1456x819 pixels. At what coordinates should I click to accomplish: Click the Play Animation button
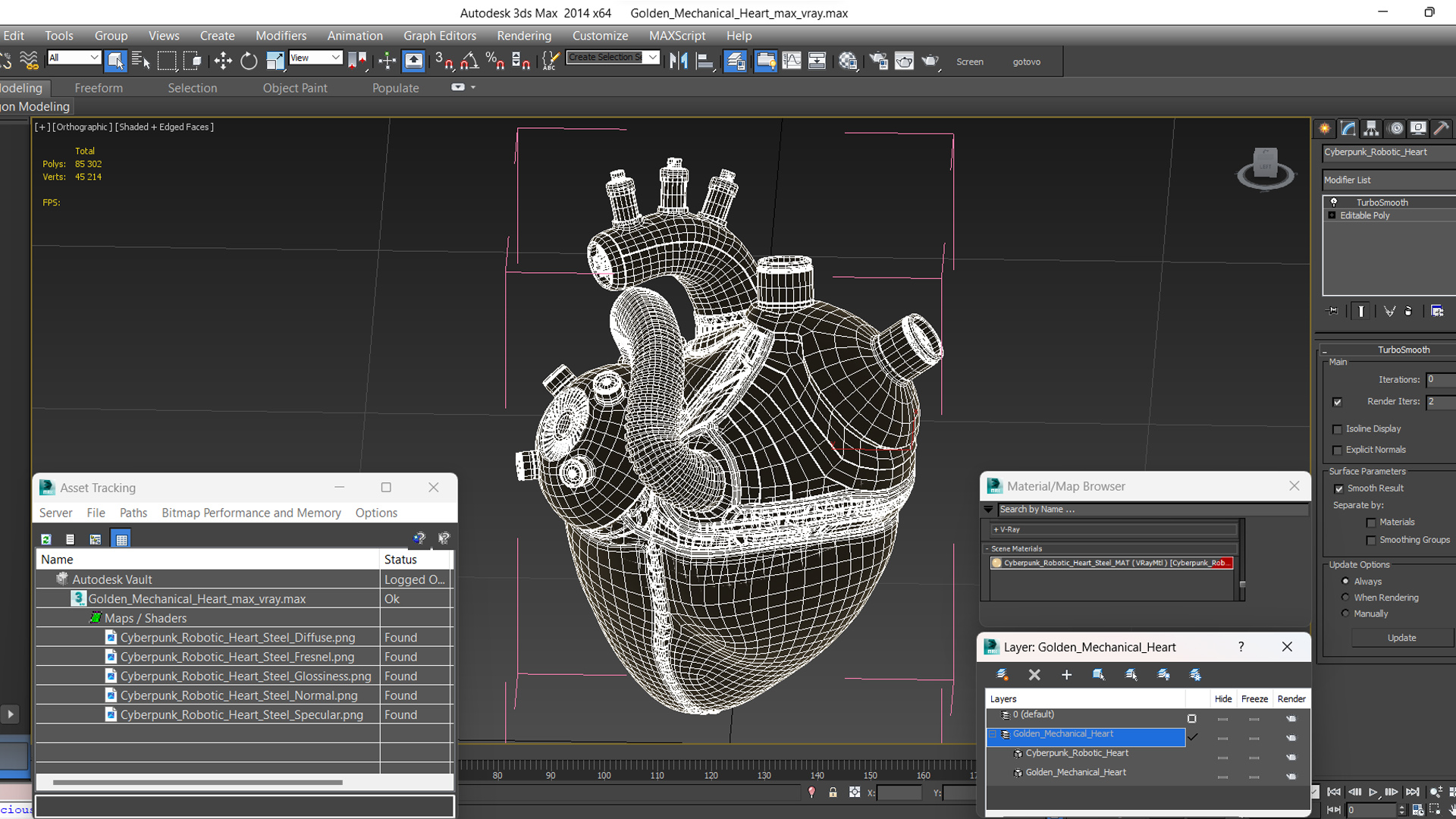tap(1373, 792)
